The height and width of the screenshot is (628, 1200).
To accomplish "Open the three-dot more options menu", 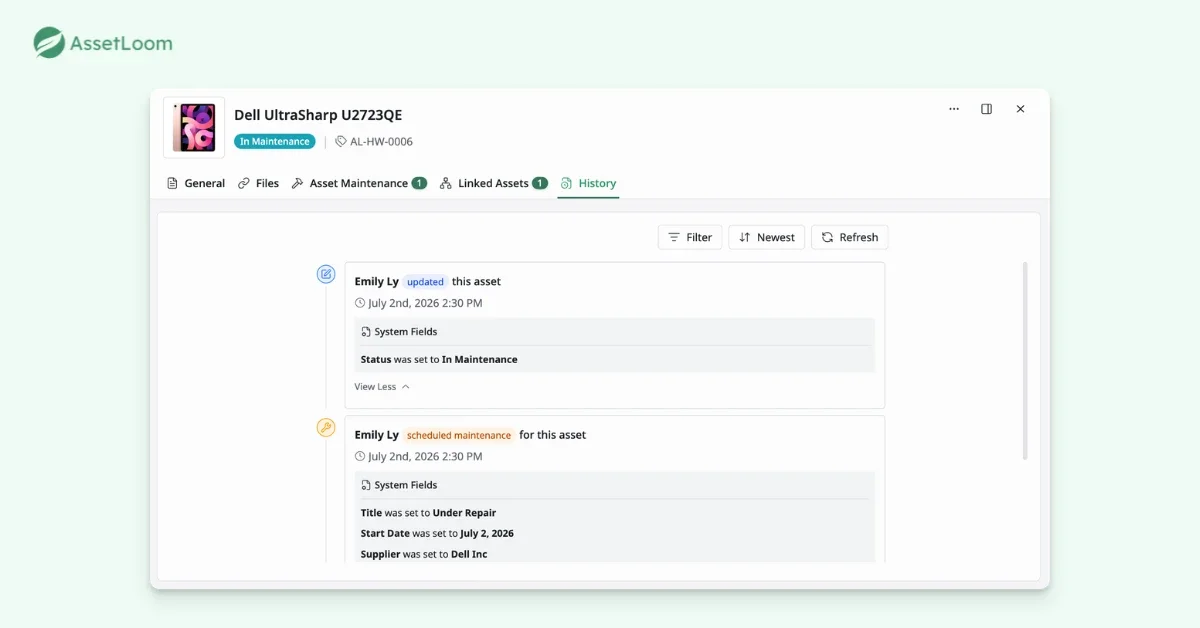I will (954, 109).
